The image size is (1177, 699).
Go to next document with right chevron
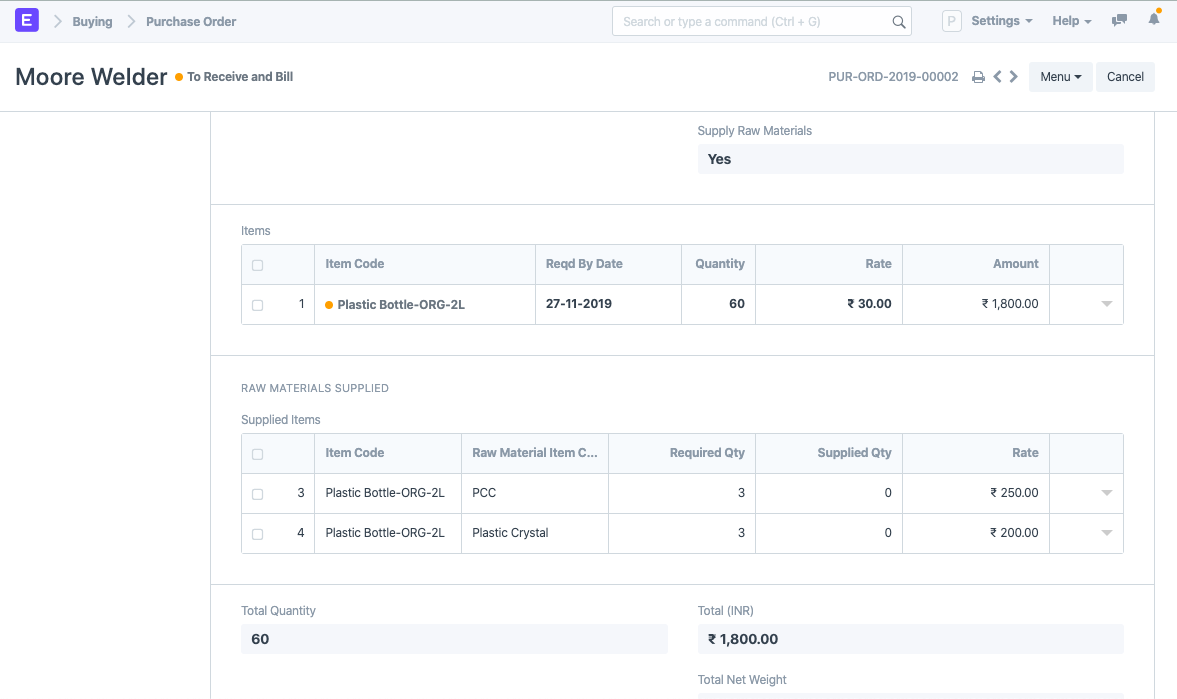click(x=1014, y=77)
